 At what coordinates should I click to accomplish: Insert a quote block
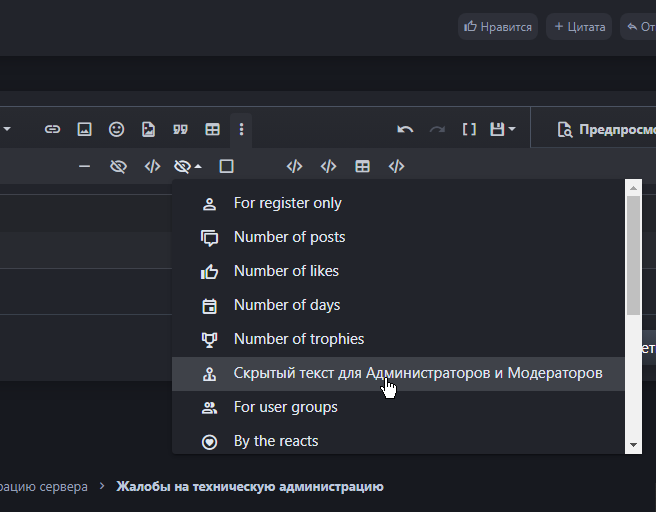click(180, 129)
